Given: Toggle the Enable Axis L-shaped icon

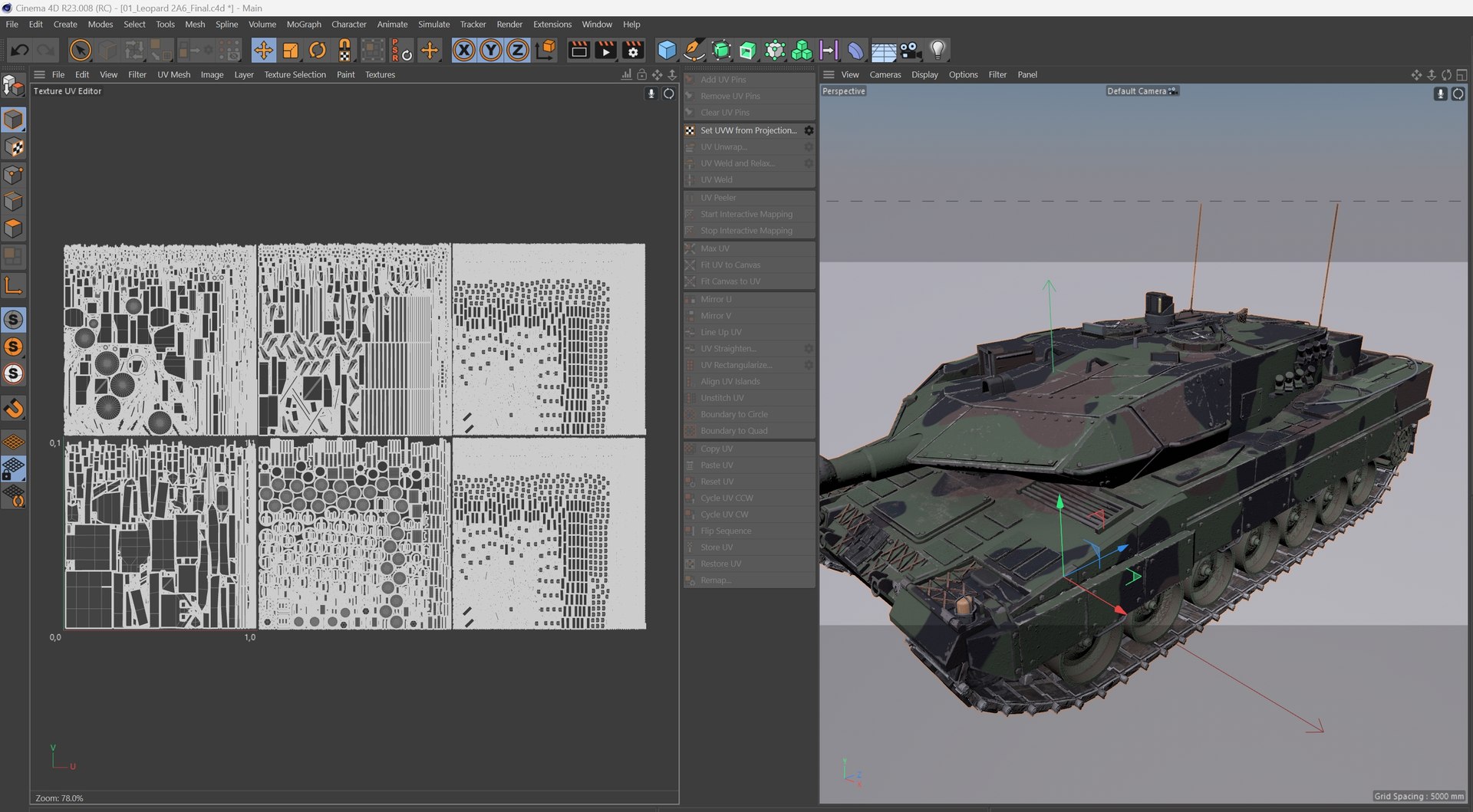Looking at the screenshot, I should [x=13, y=286].
